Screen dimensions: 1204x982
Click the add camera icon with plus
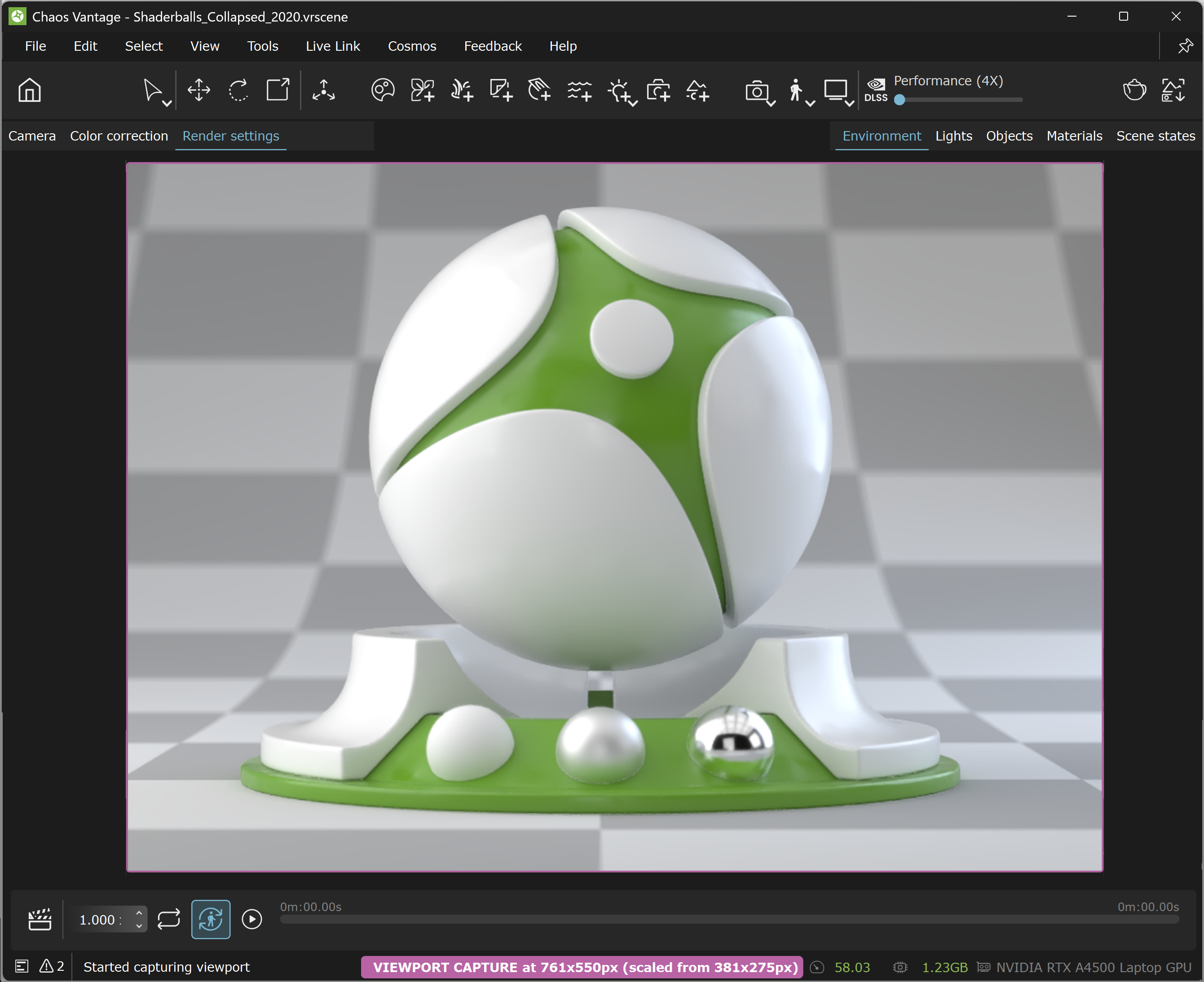(x=658, y=90)
